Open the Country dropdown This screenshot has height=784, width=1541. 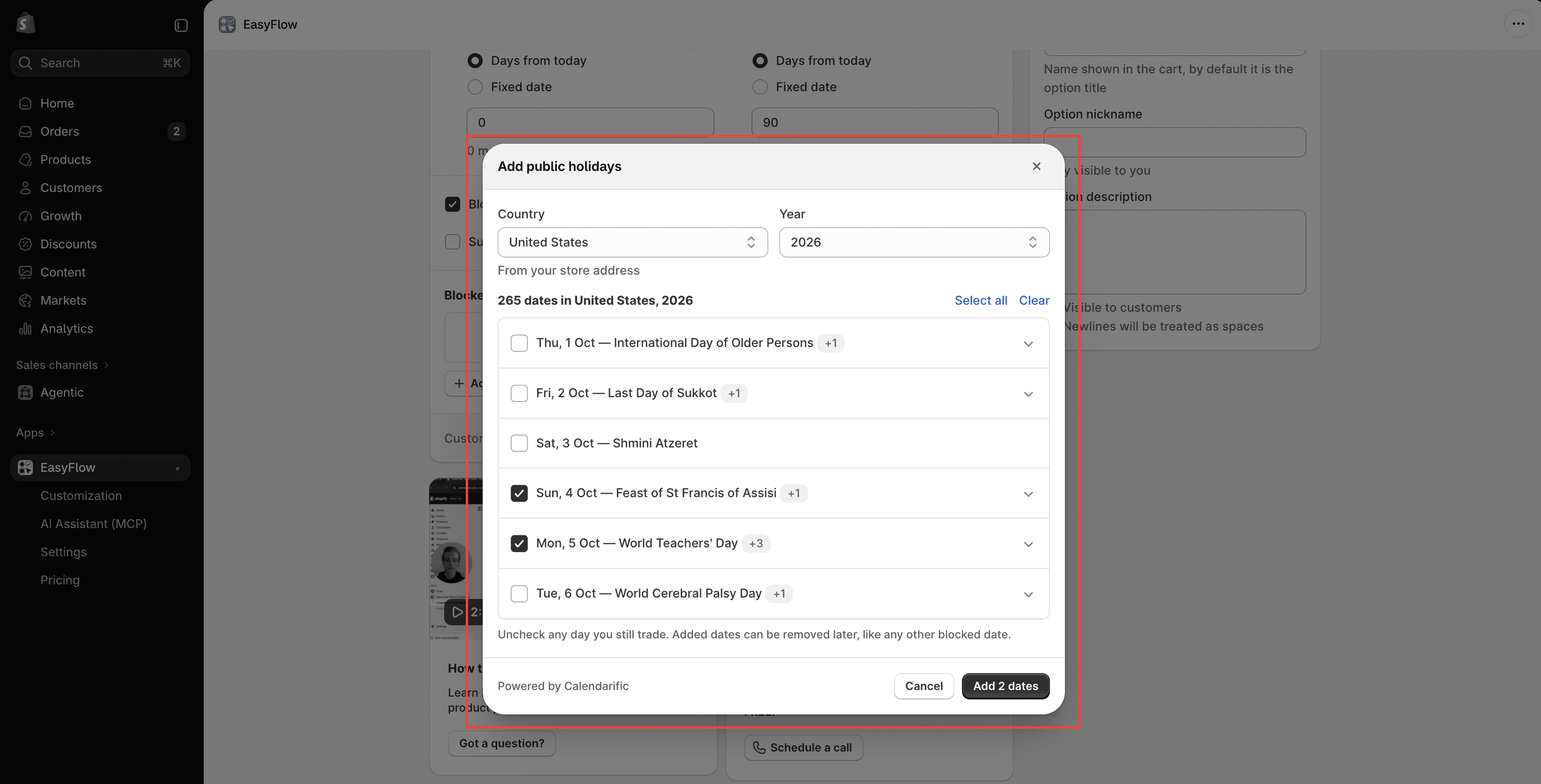(633, 242)
